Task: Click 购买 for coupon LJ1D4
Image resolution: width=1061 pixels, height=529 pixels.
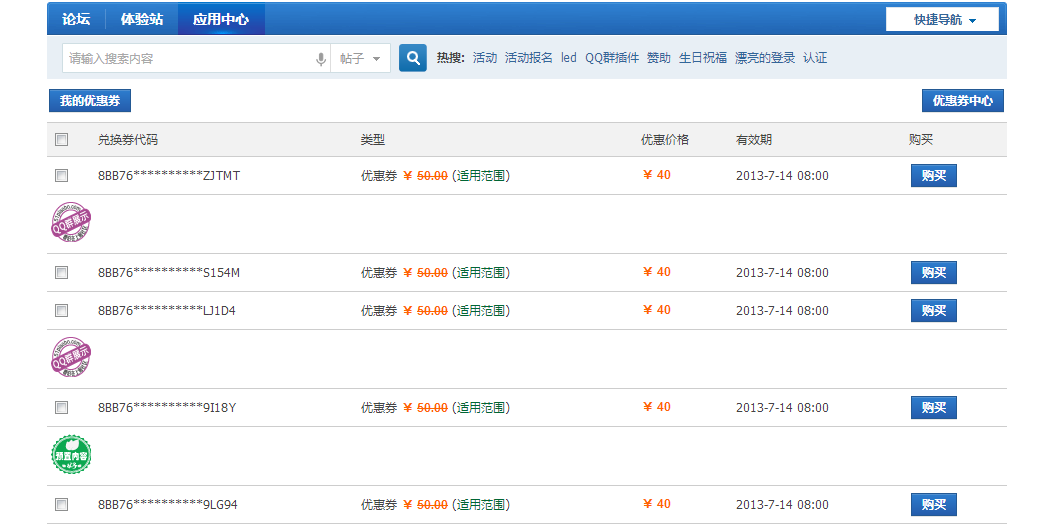Action: click(934, 310)
